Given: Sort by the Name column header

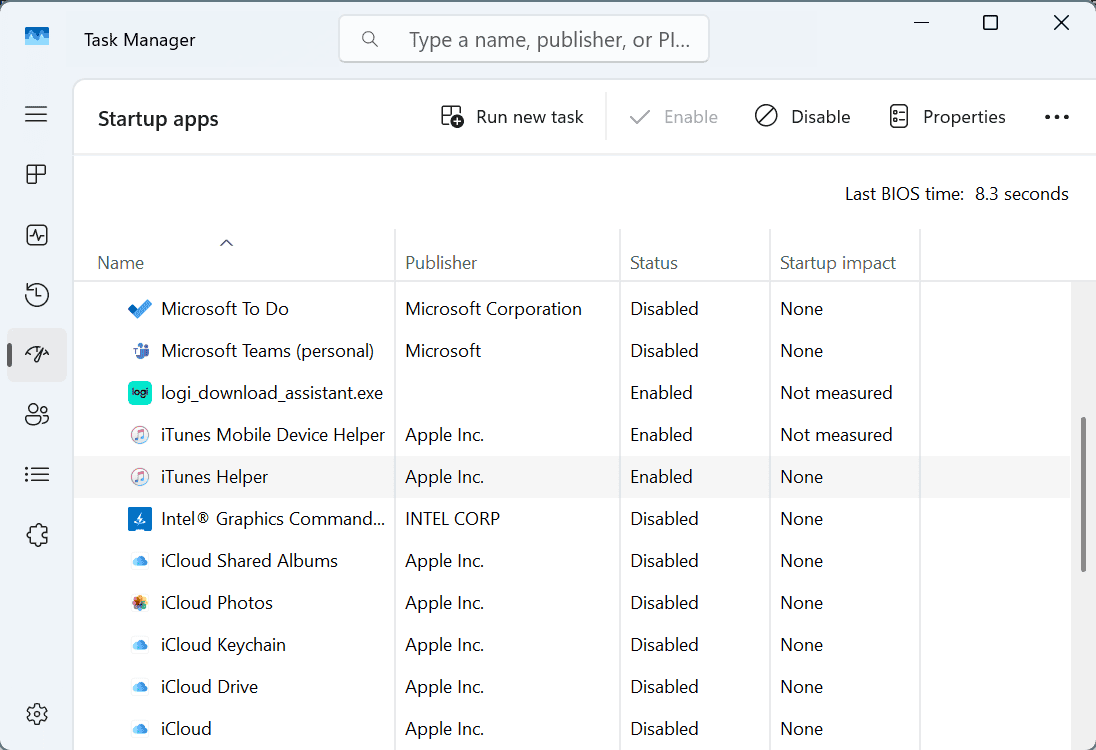Looking at the screenshot, I should [120, 263].
